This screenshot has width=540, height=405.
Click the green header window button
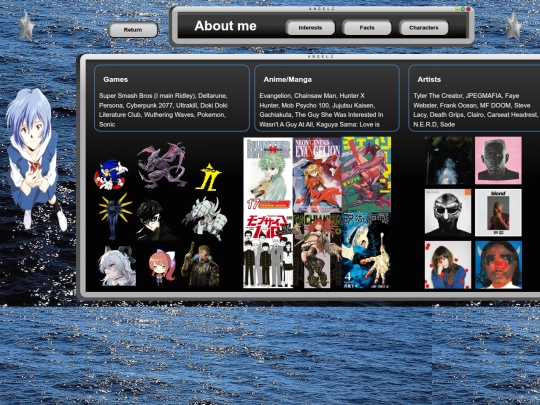pos(463,9)
